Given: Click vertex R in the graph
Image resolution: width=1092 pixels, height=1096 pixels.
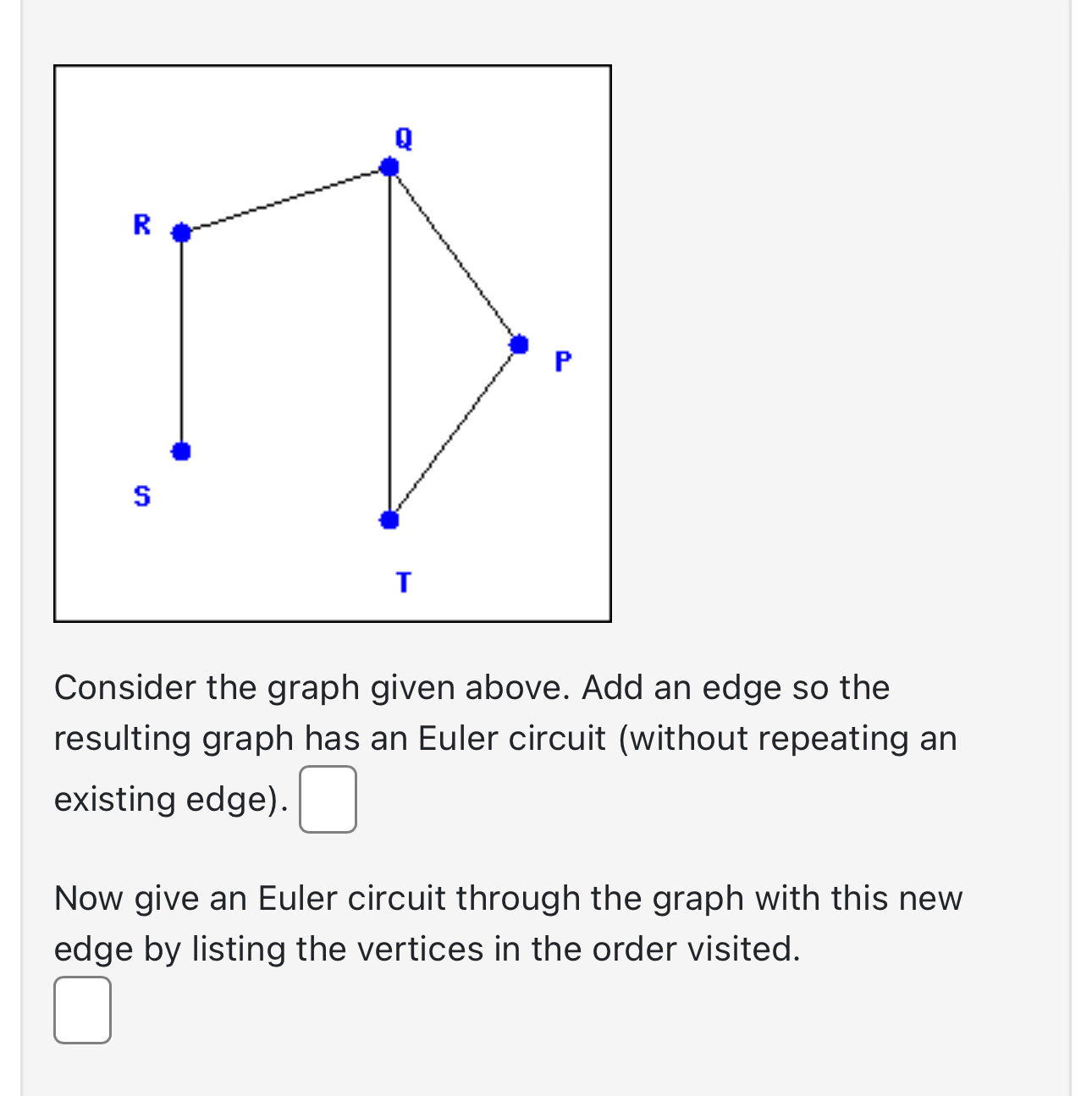Looking at the screenshot, I should click(x=181, y=231).
